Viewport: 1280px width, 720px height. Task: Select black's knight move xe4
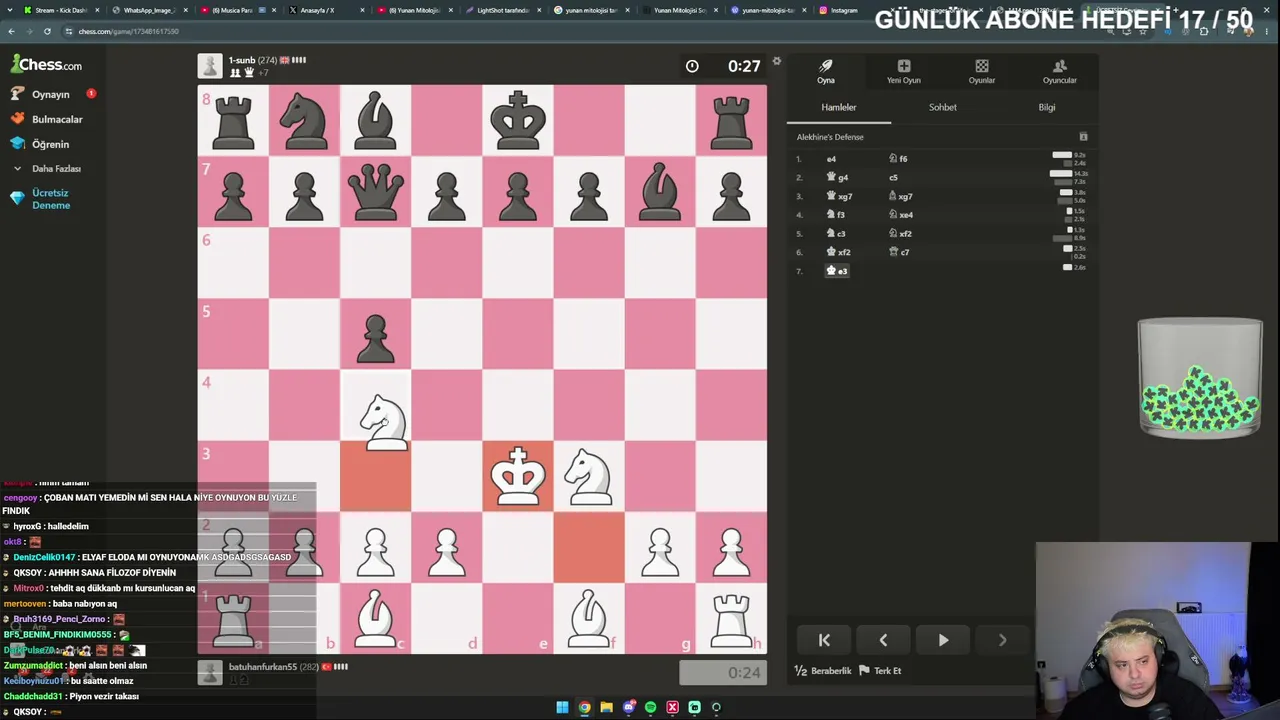click(x=901, y=215)
